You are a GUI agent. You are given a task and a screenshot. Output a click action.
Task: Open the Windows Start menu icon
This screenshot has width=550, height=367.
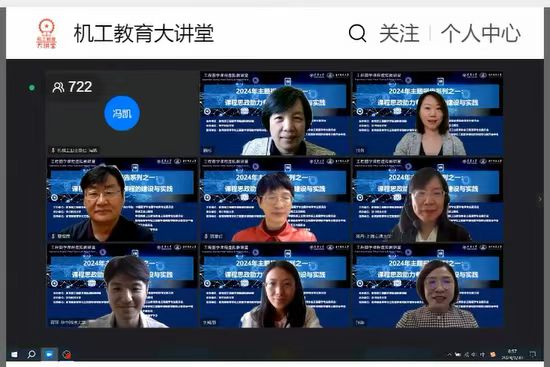[14, 354]
